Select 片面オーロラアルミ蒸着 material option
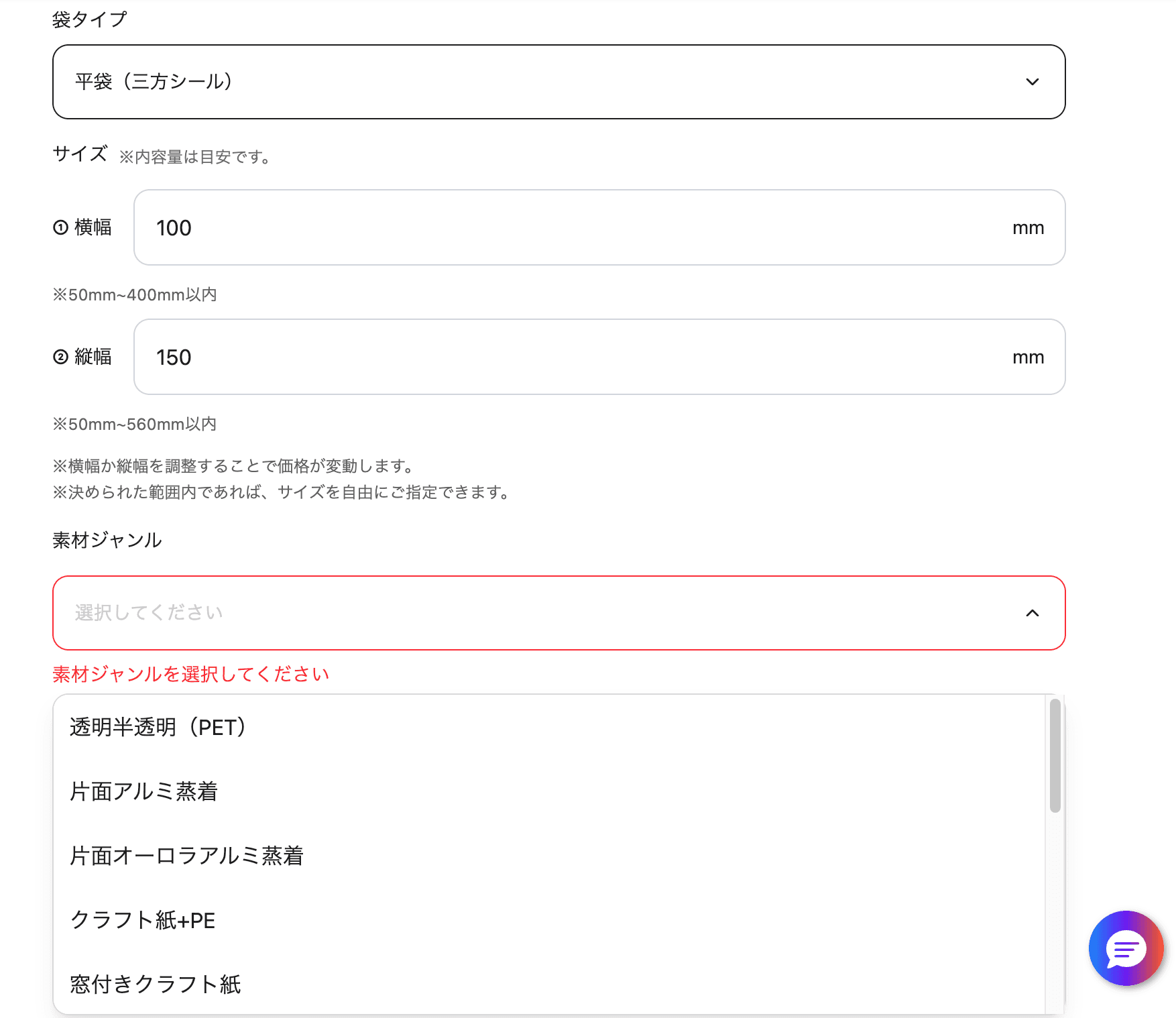Screen dimensions: 1176x1018 188,856
